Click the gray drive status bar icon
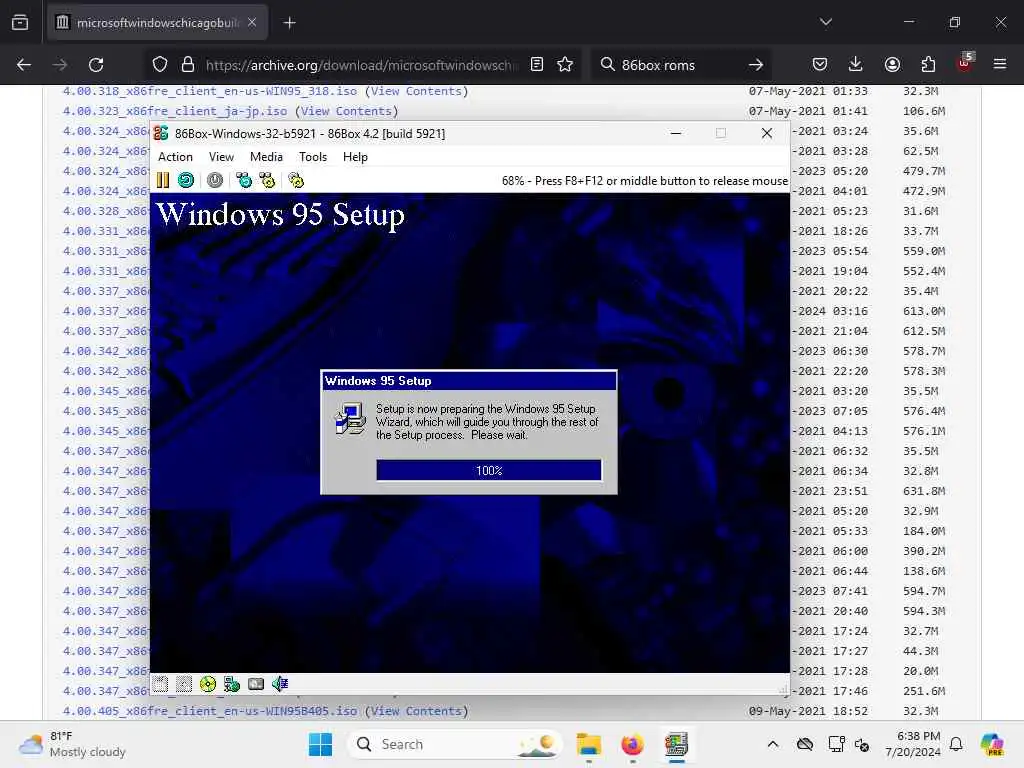The width and height of the screenshot is (1024, 768). (x=256, y=684)
